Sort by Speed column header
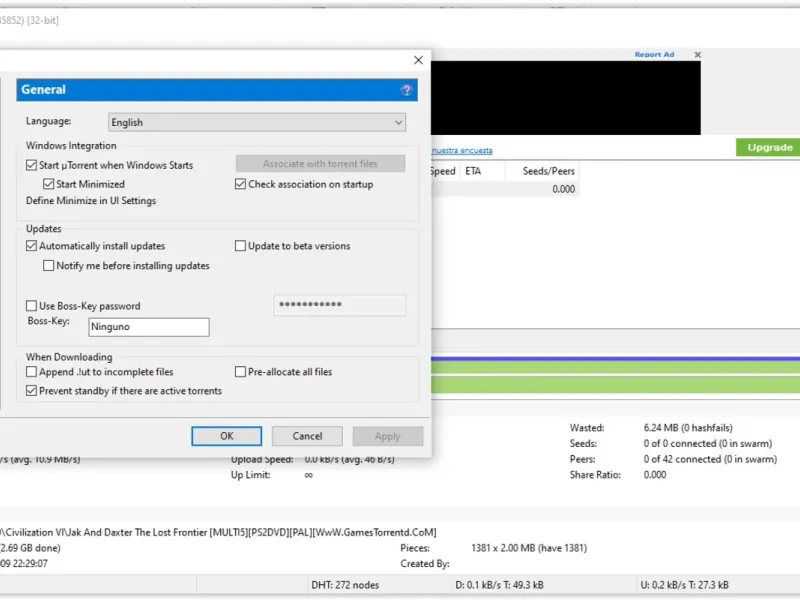 point(445,171)
